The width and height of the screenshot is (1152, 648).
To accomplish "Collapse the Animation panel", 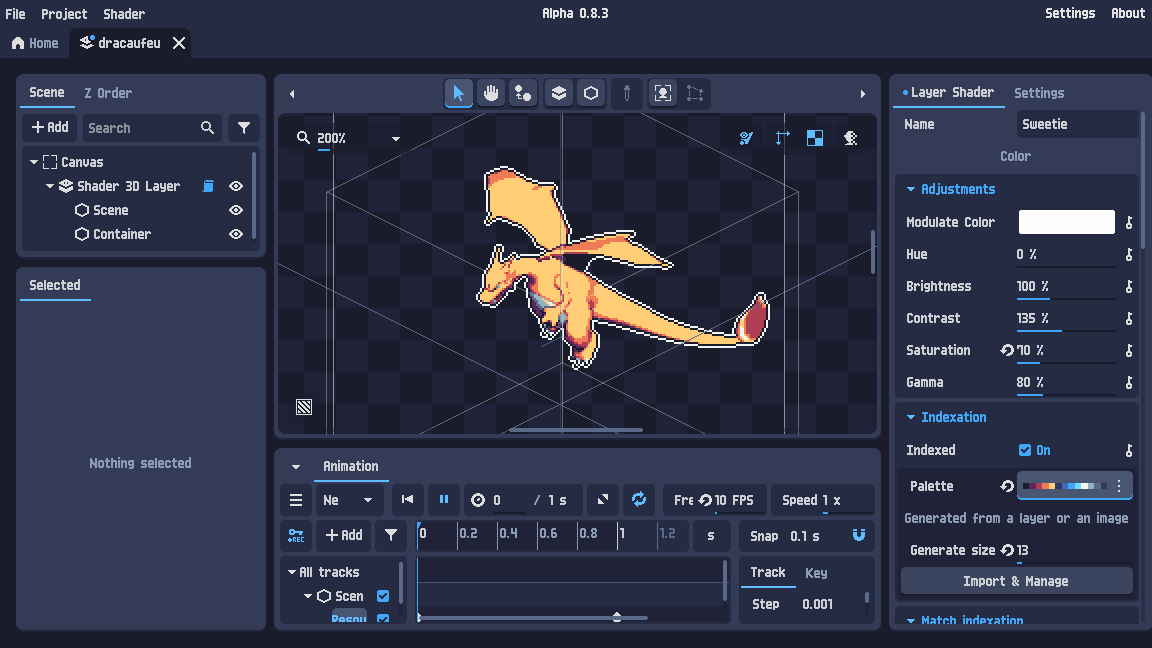I will (x=296, y=467).
